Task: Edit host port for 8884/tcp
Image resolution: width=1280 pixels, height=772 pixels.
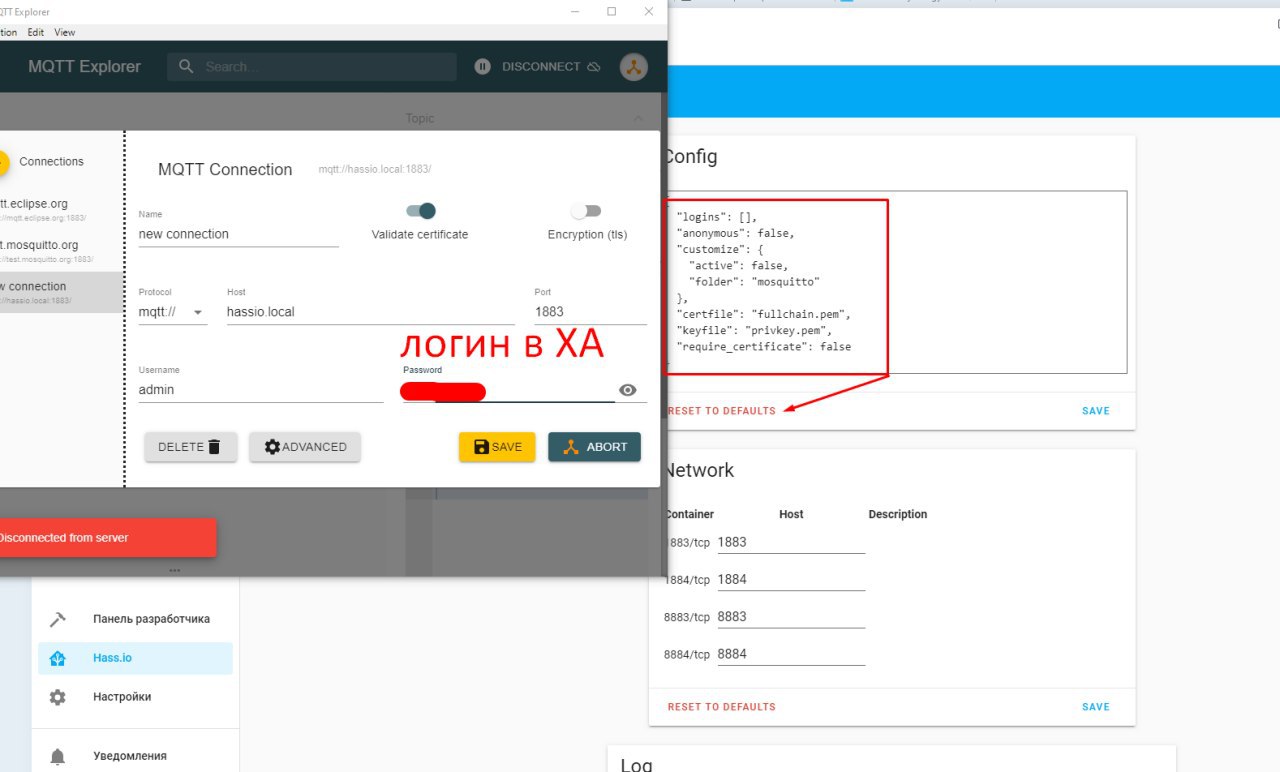Action: [790, 654]
